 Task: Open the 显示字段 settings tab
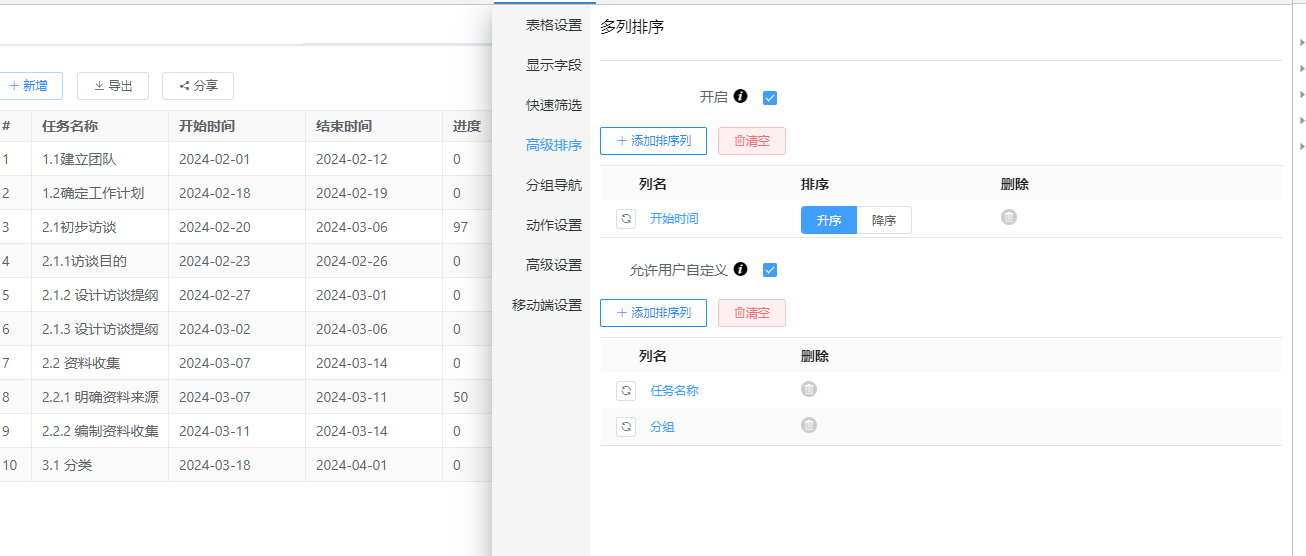(x=554, y=65)
